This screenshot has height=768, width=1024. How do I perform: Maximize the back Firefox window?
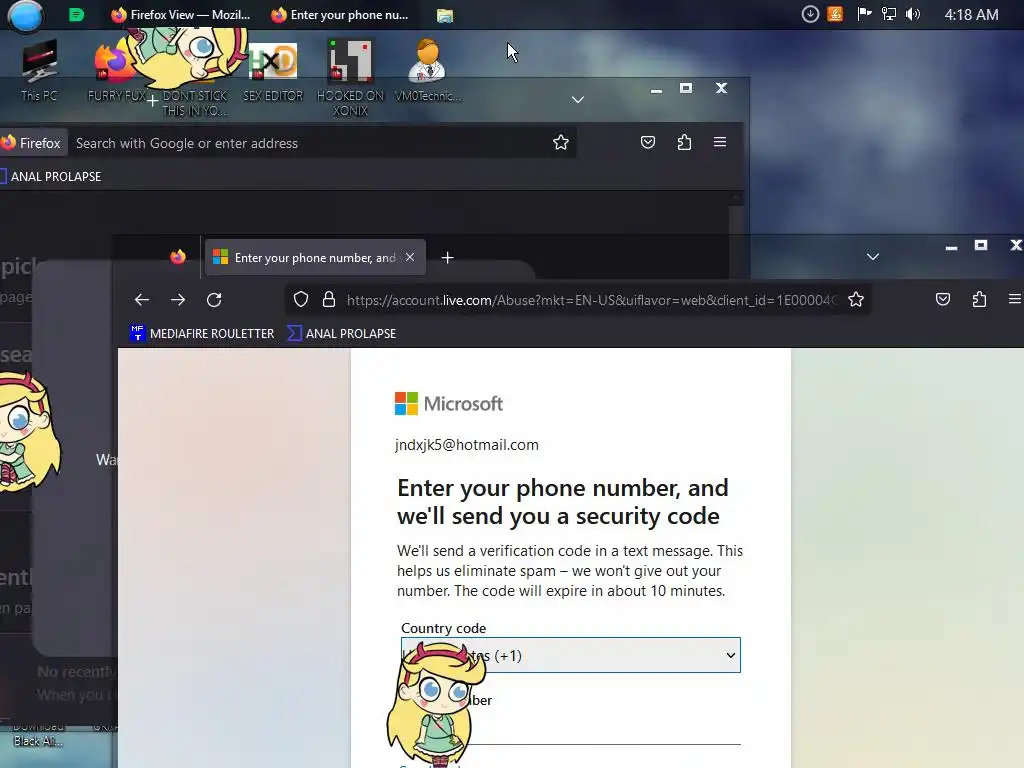click(686, 88)
